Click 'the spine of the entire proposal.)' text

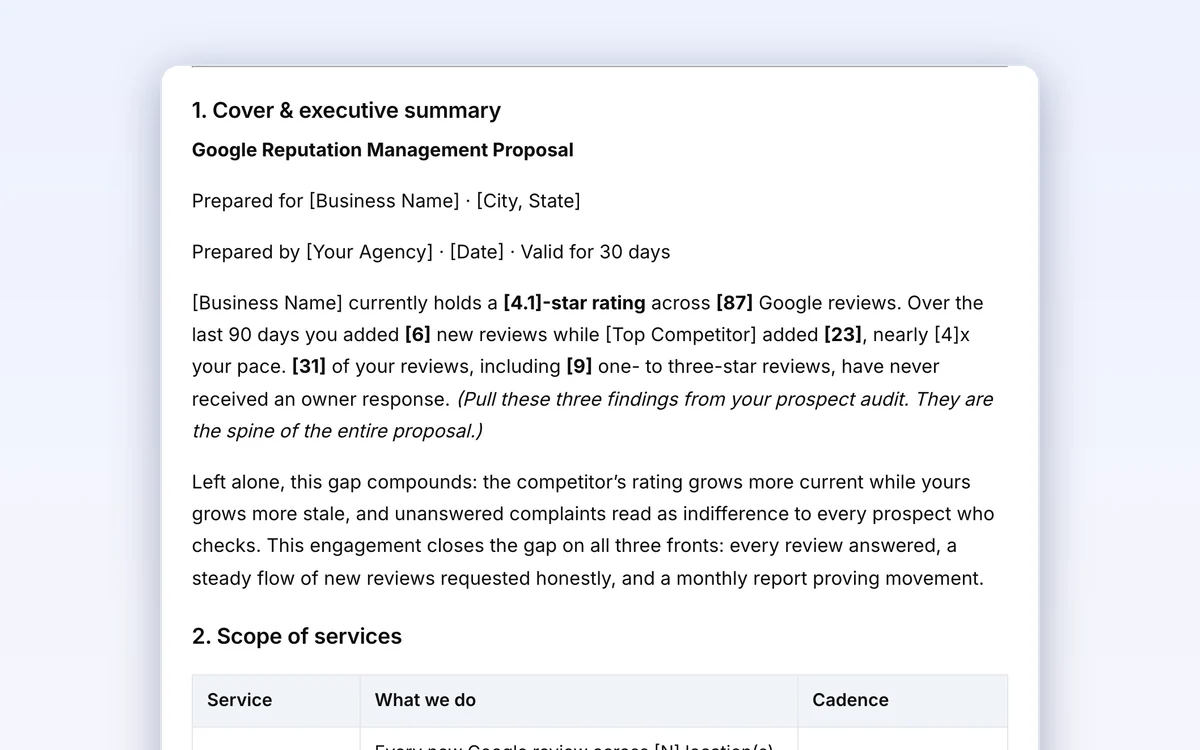(337, 431)
